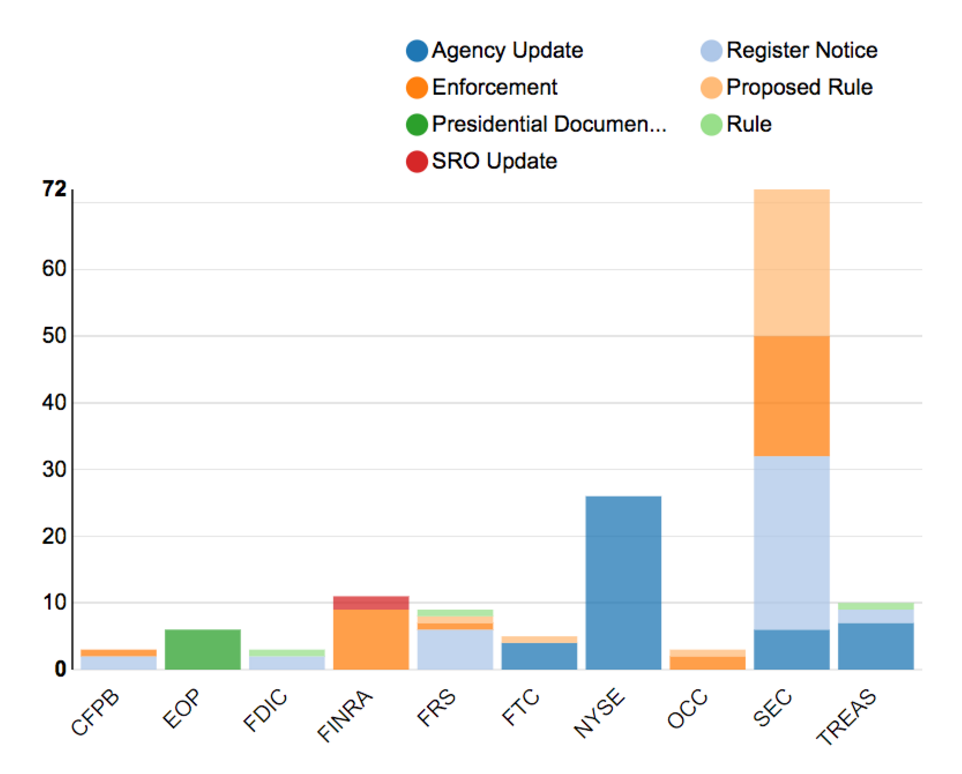
Task: Click the '60' y-axis tick label
Action: (54, 269)
